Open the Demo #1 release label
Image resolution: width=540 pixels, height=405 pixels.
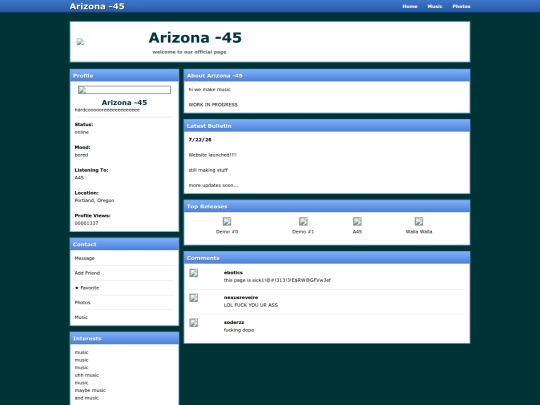(x=303, y=232)
